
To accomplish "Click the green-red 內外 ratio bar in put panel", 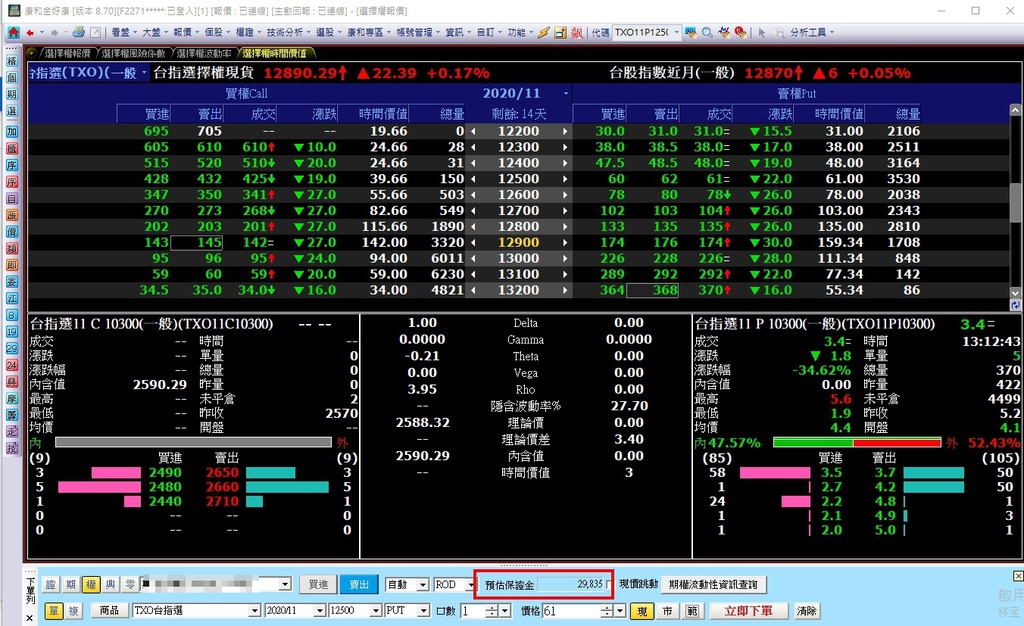I will 857,443.
